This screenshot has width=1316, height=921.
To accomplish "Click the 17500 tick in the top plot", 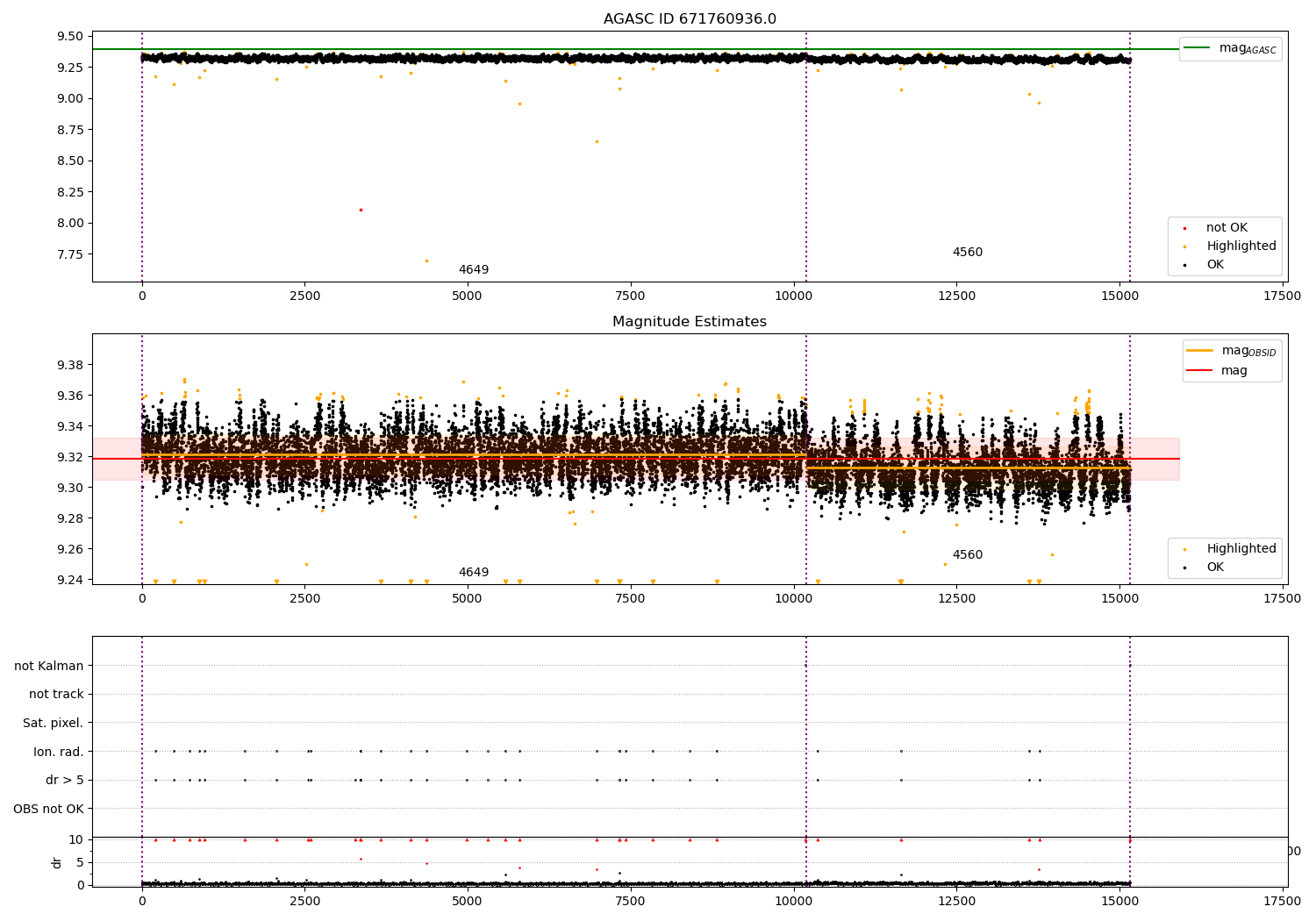I will tap(1282, 296).
